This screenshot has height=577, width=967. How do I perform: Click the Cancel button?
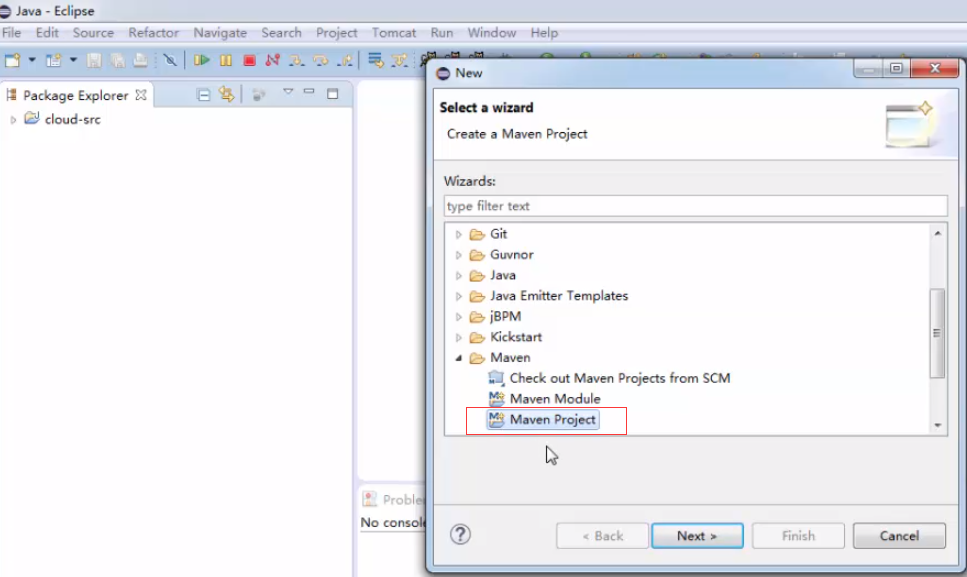(899, 536)
